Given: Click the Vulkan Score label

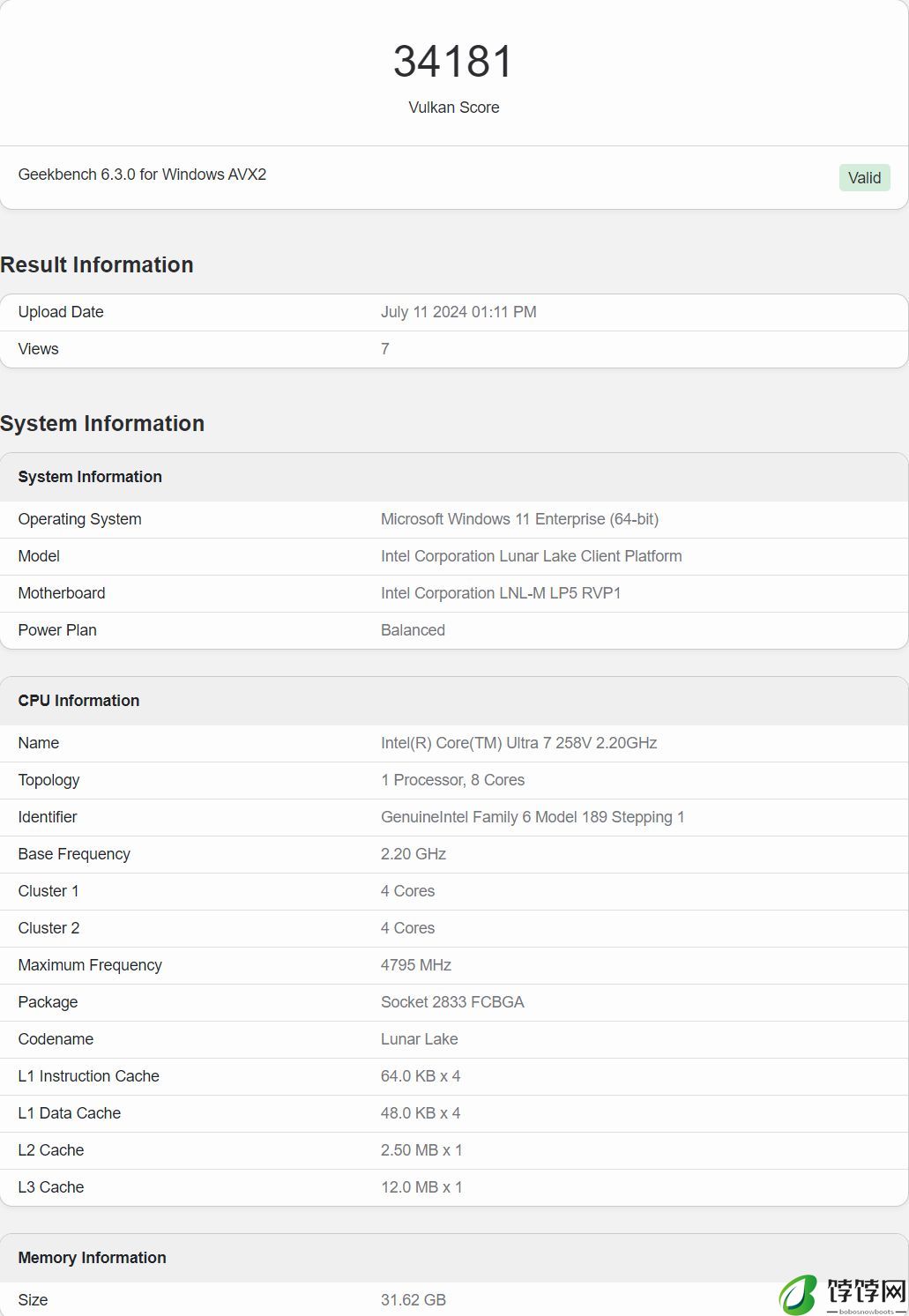Looking at the screenshot, I should coord(454,108).
